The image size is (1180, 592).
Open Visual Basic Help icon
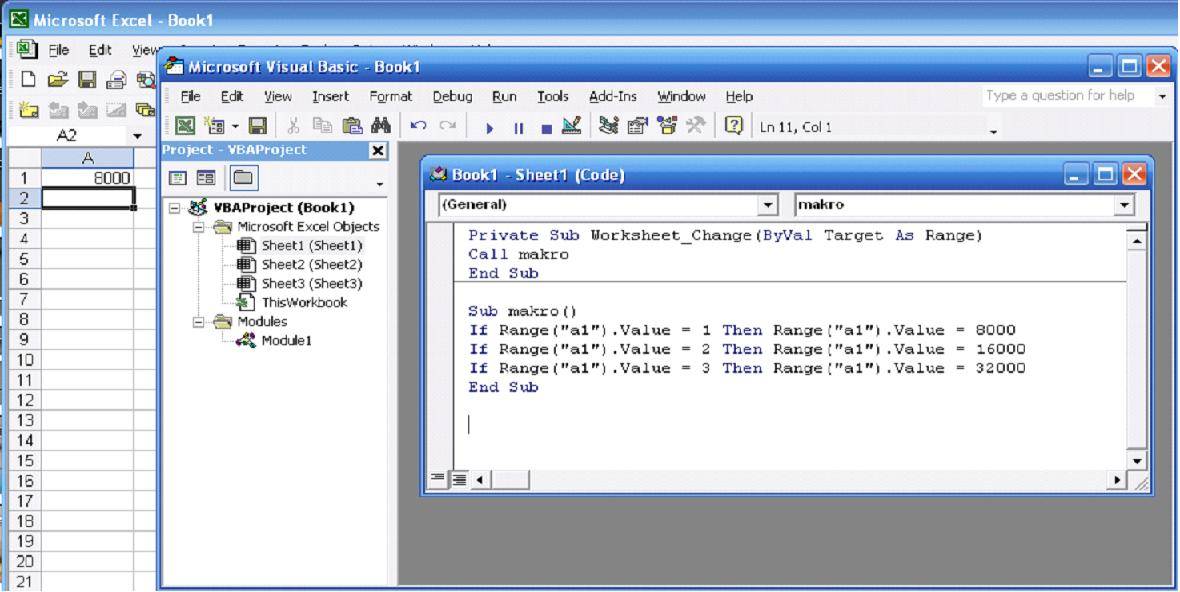734,126
